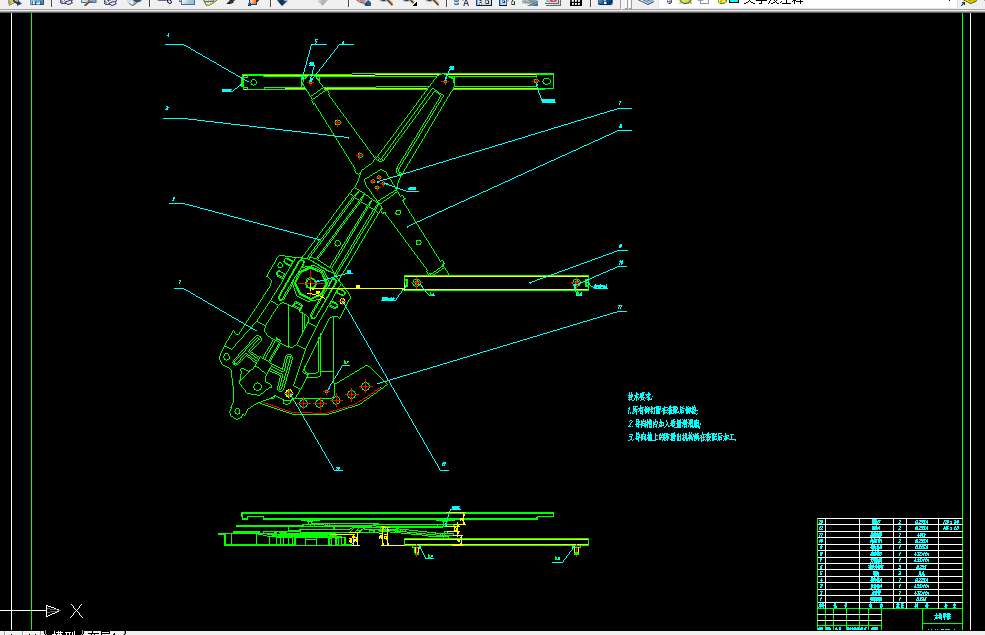Screen dimensions: 985x635
Task: Select the 技术要求 heading text
Action: click(640, 396)
